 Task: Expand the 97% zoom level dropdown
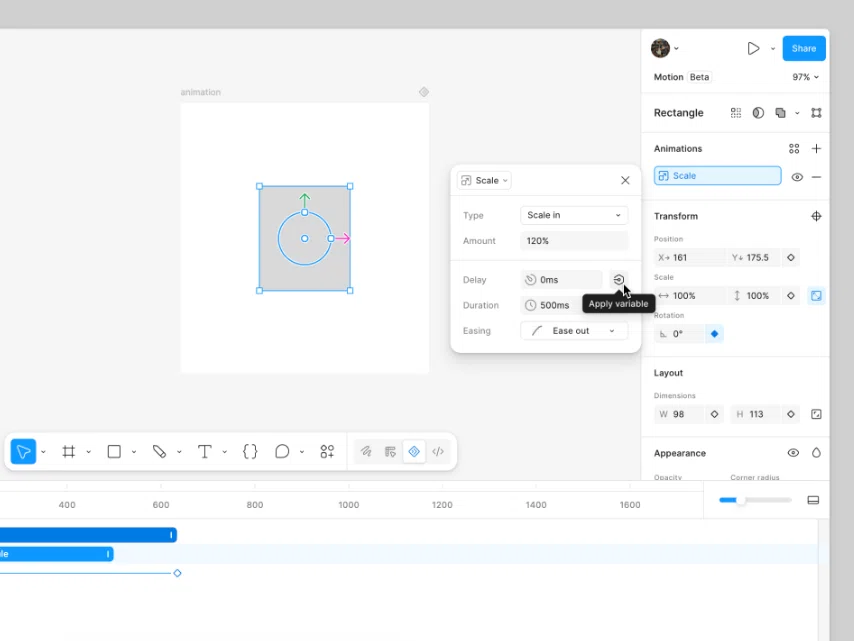805,77
